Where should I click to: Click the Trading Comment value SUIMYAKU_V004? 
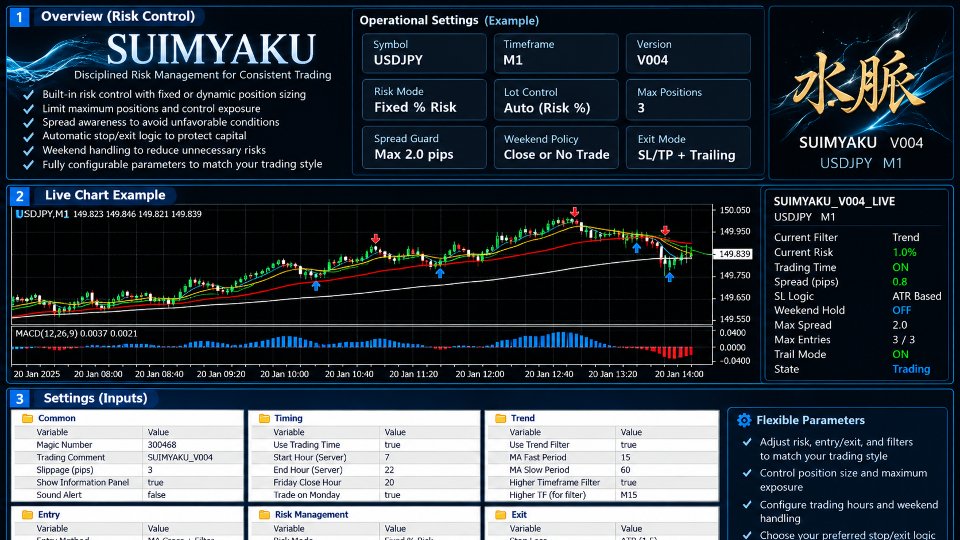pyautogui.click(x=180, y=457)
